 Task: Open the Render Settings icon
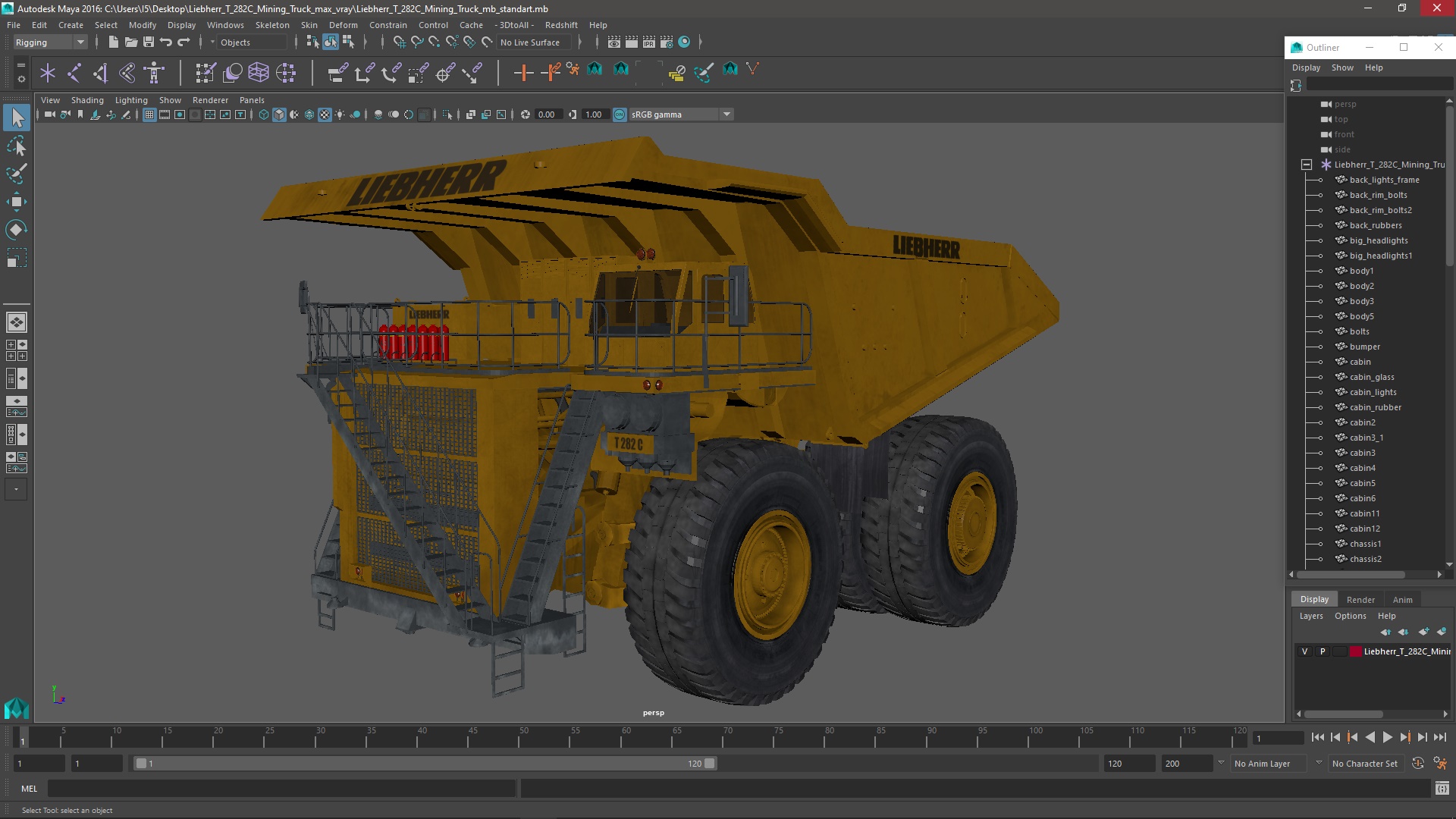(x=667, y=42)
